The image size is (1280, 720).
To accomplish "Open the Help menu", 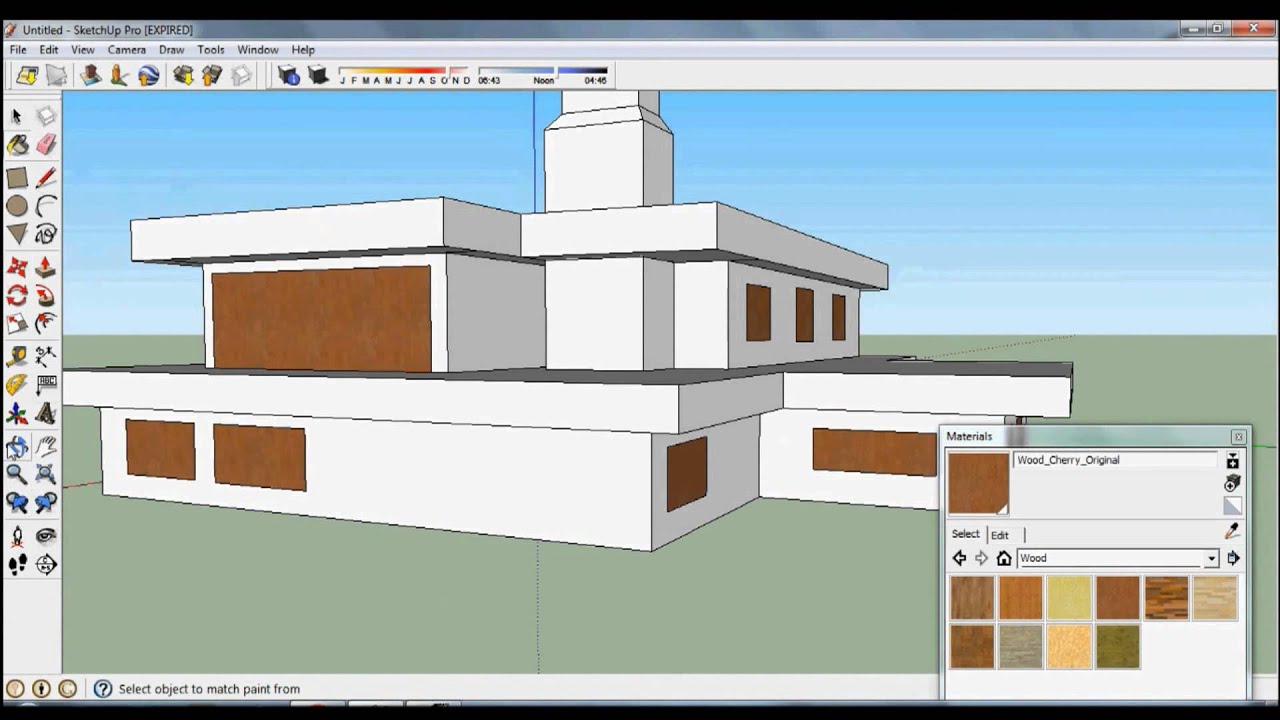I will point(303,49).
